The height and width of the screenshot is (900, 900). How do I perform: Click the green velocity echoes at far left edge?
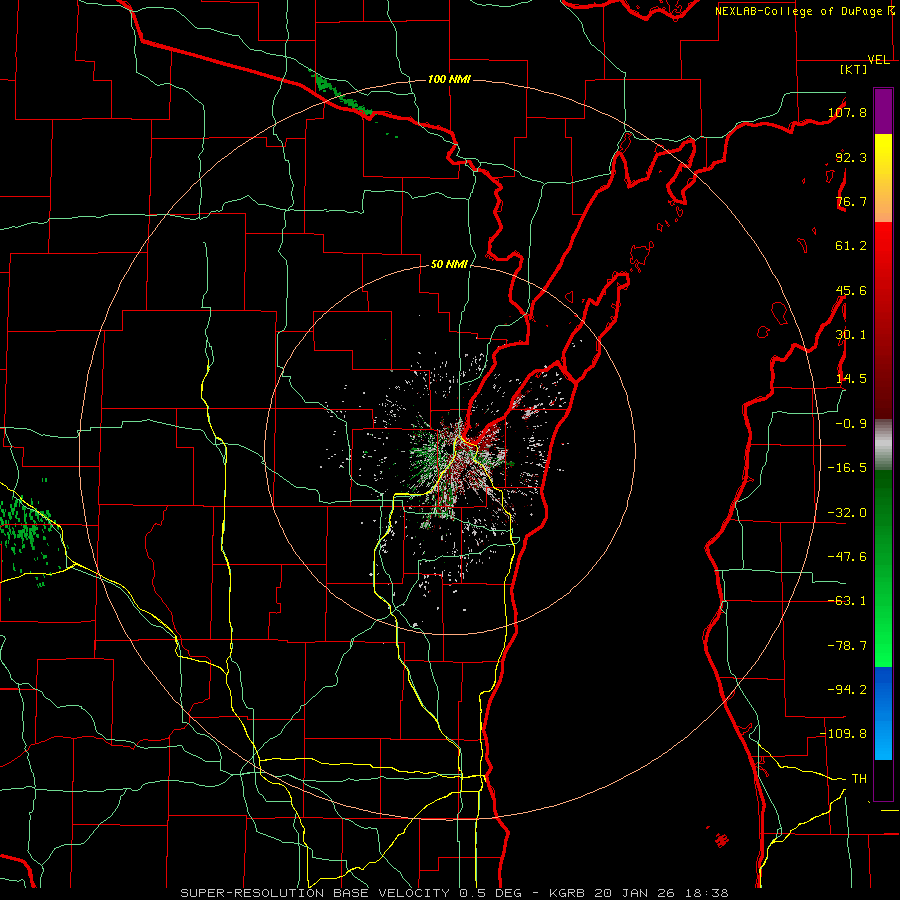tap(28, 531)
